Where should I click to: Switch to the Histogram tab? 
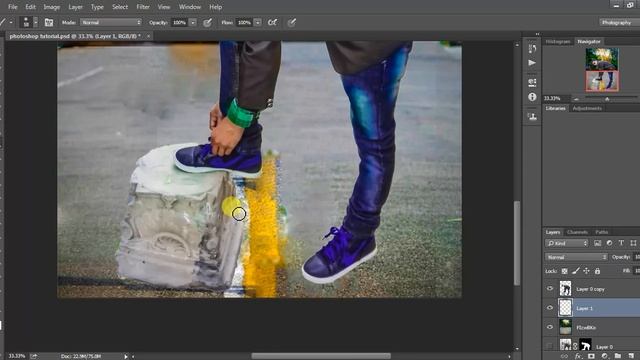[558, 42]
